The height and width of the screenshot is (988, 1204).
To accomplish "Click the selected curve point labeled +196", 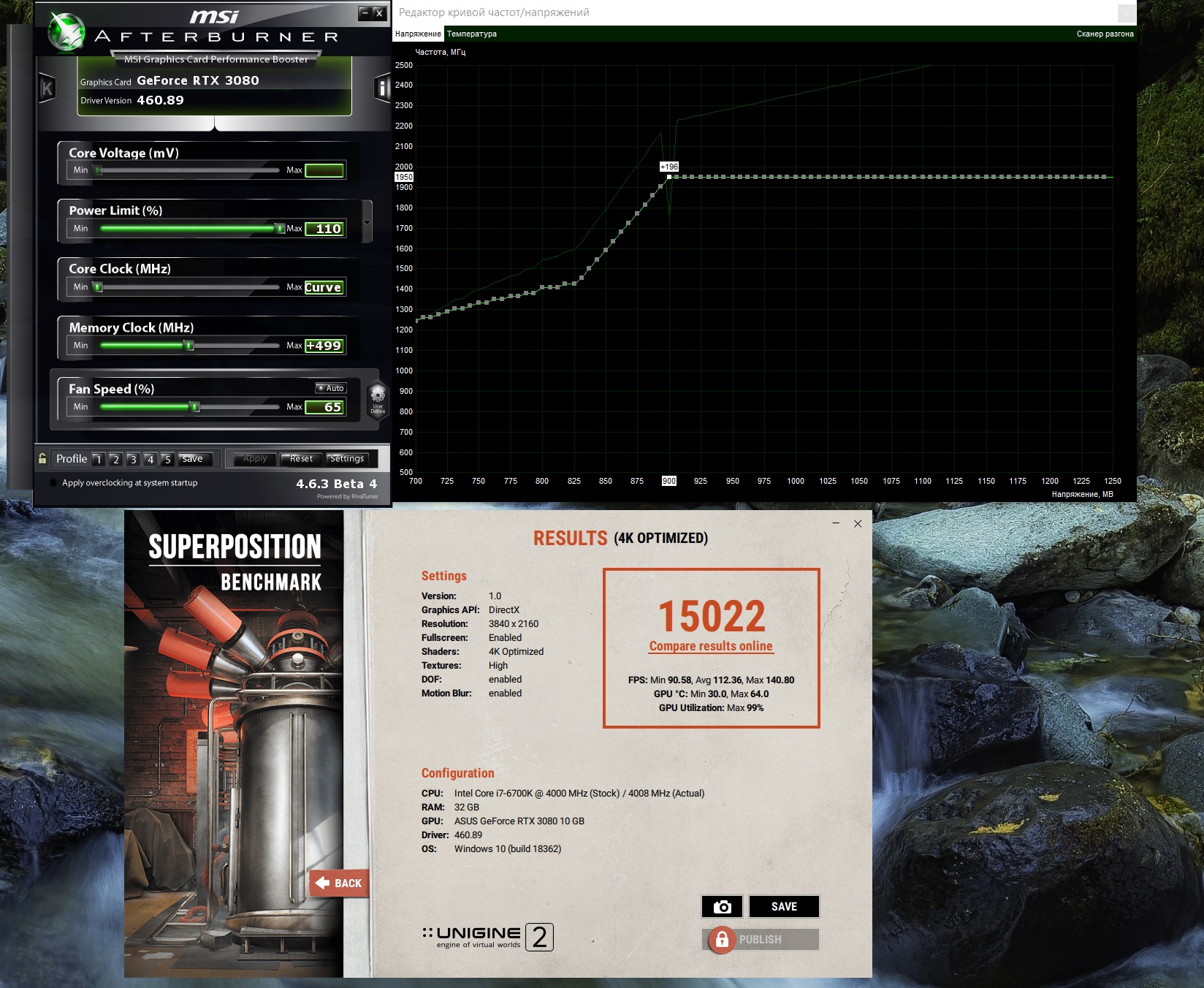I will (x=669, y=177).
